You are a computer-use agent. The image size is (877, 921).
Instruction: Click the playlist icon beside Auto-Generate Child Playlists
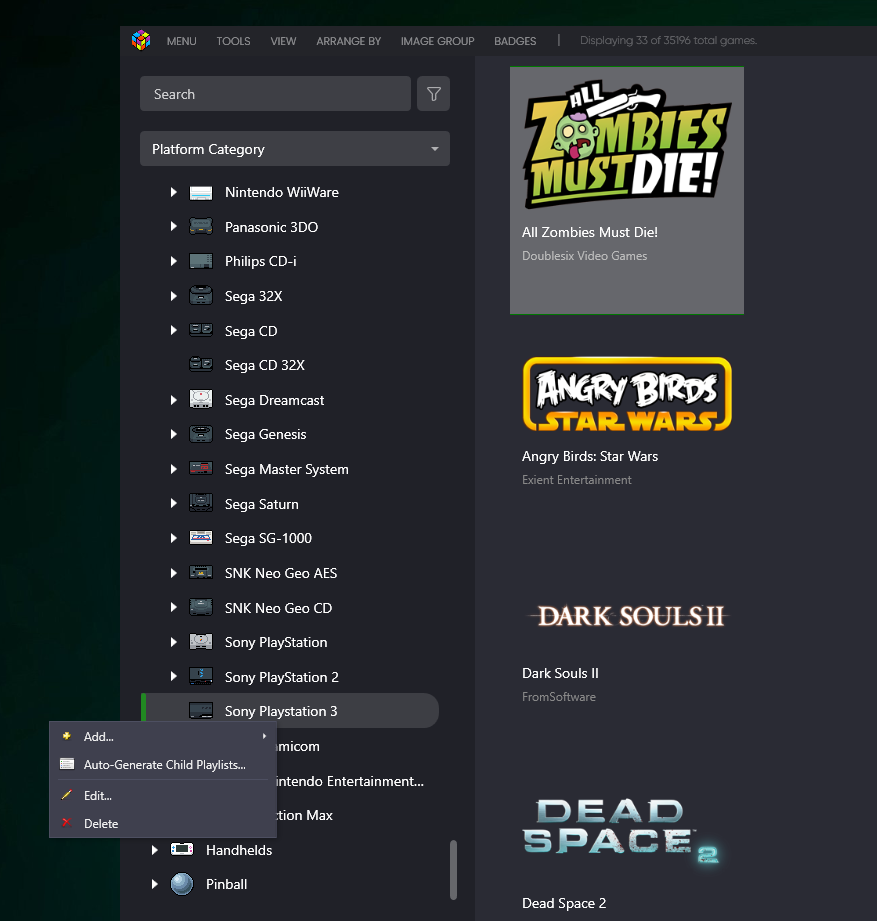coord(67,764)
